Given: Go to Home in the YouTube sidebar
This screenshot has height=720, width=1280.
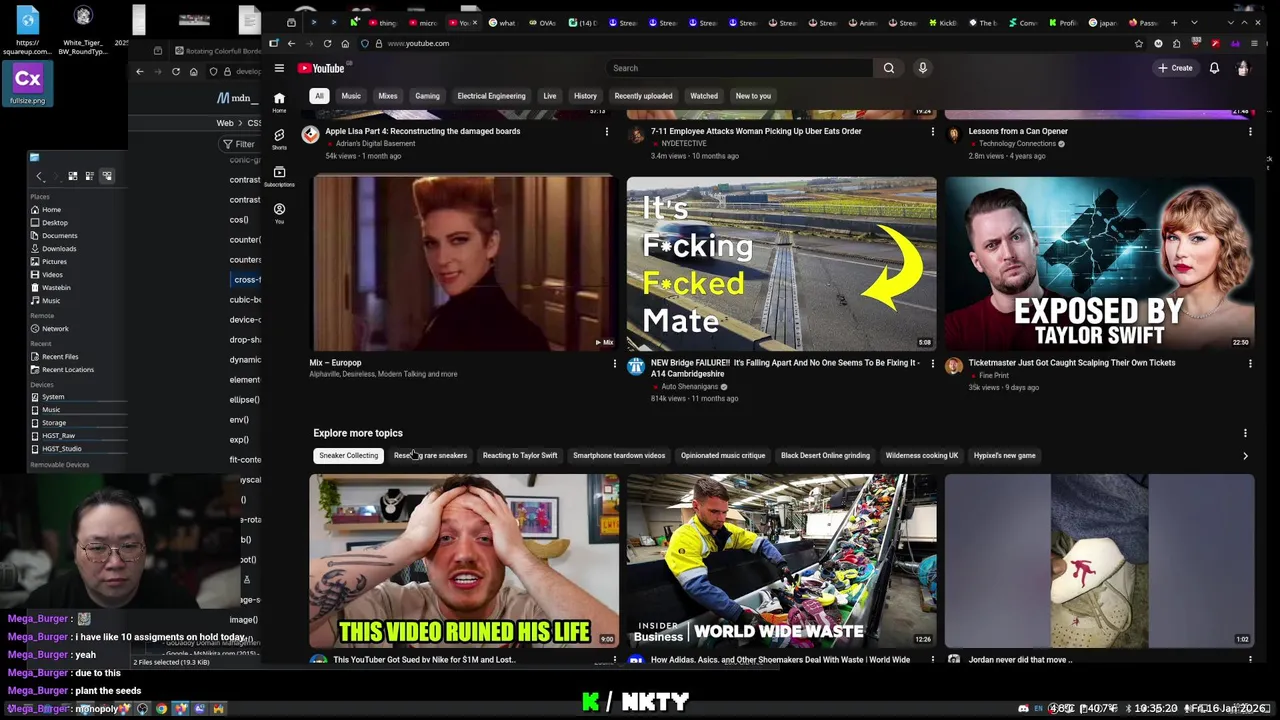Looking at the screenshot, I should coord(279,102).
